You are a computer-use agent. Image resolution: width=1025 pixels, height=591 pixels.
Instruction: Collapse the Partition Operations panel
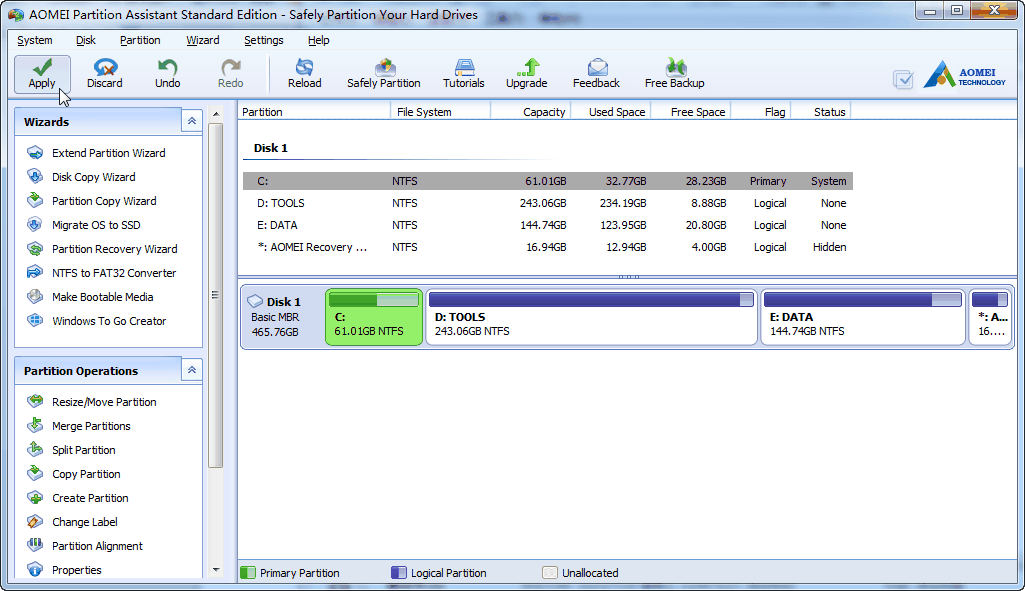pyautogui.click(x=192, y=370)
